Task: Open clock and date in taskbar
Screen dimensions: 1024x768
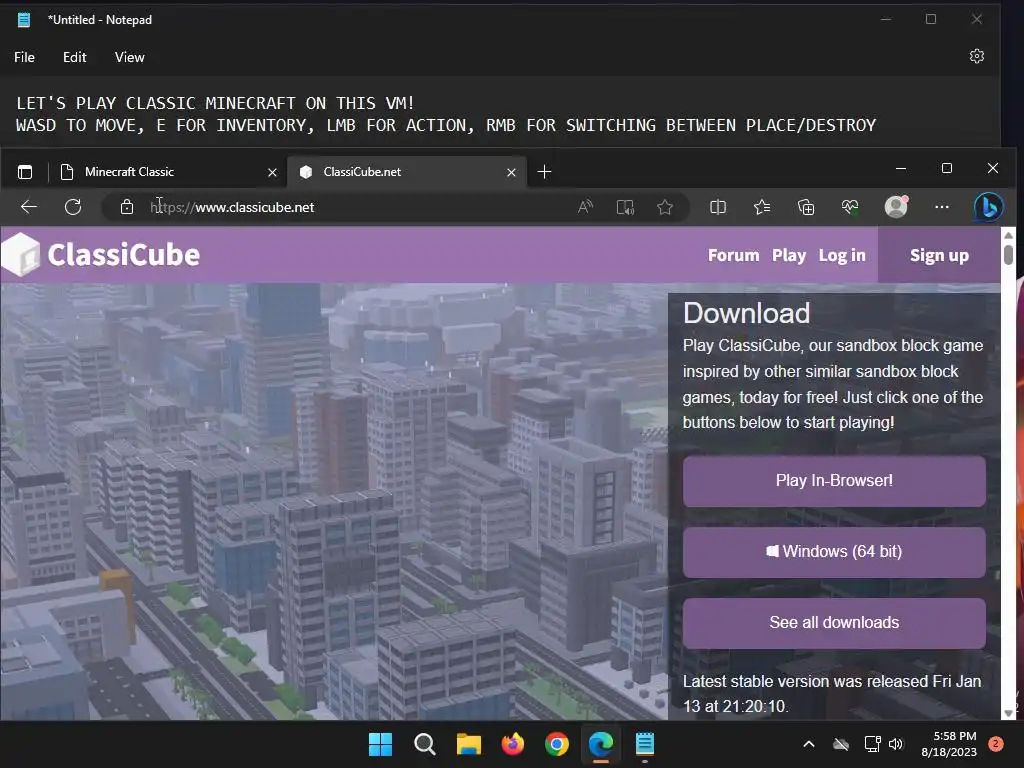Action: (x=949, y=744)
